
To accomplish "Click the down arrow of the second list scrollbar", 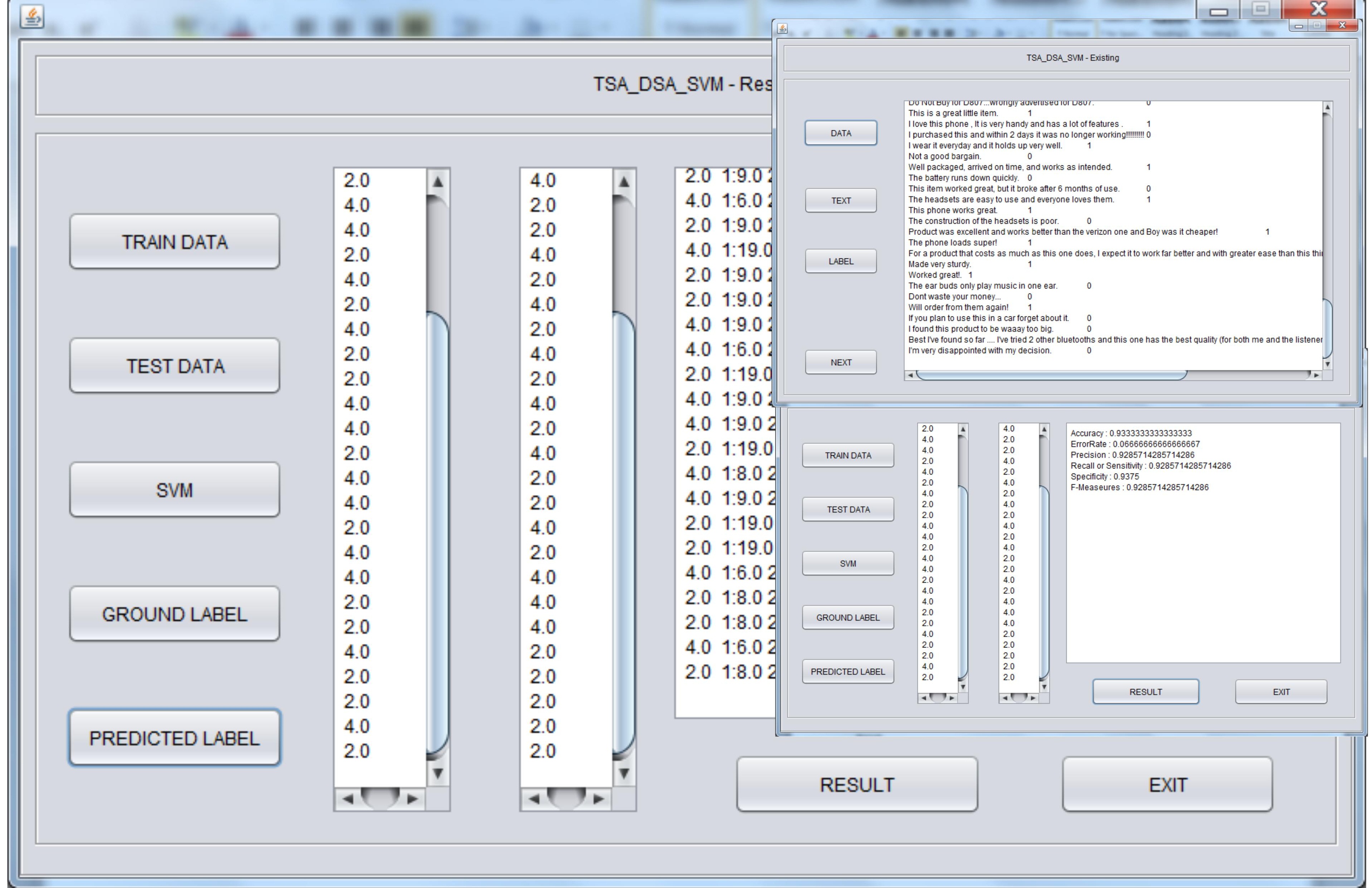I will (624, 773).
